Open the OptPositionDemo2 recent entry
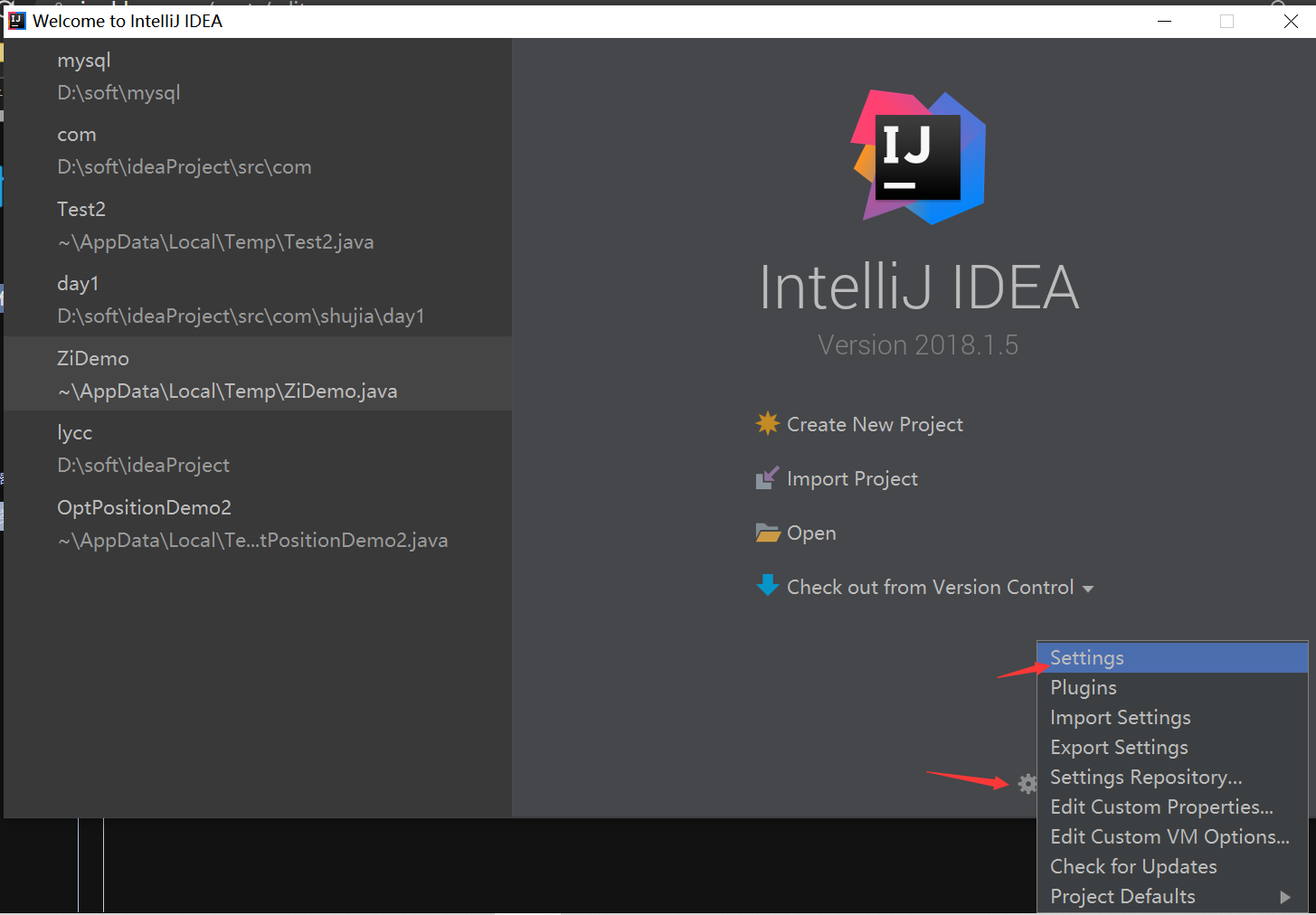Image resolution: width=1316 pixels, height=915 pixels. (x=258, y=523)
